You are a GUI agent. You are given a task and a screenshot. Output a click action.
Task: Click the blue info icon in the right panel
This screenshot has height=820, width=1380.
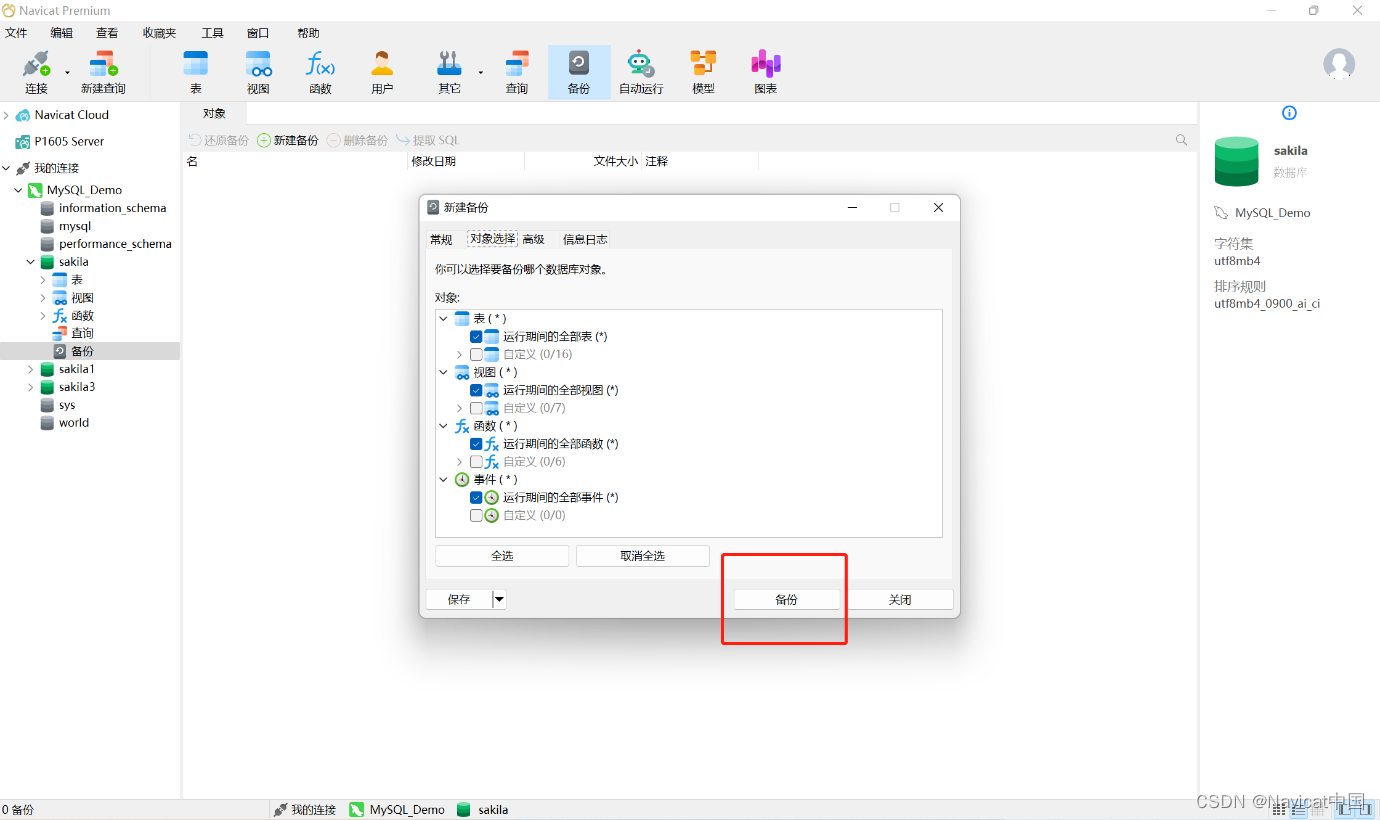pos(1289,113)
